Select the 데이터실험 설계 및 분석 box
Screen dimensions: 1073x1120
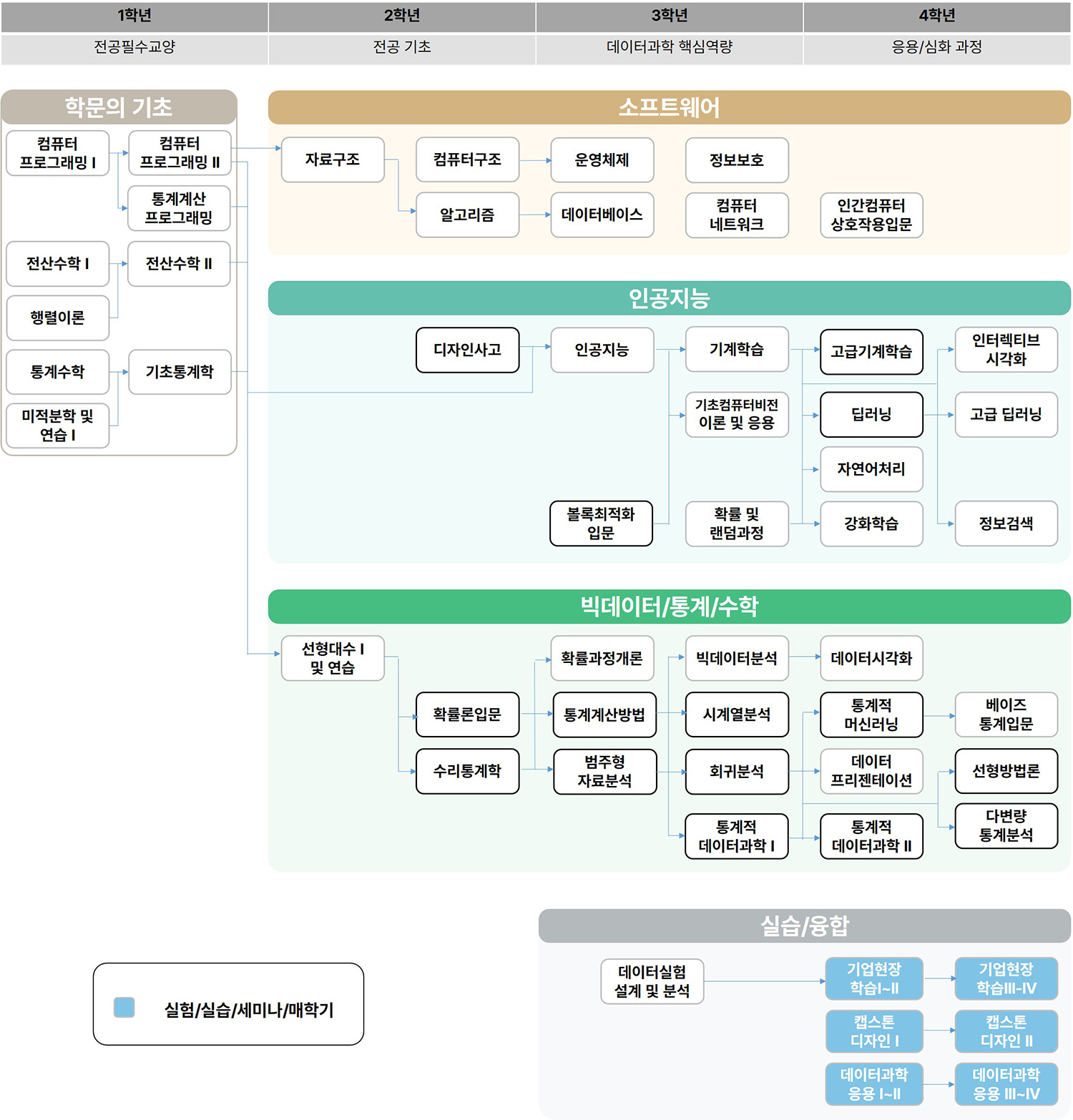tap(652, 981)
